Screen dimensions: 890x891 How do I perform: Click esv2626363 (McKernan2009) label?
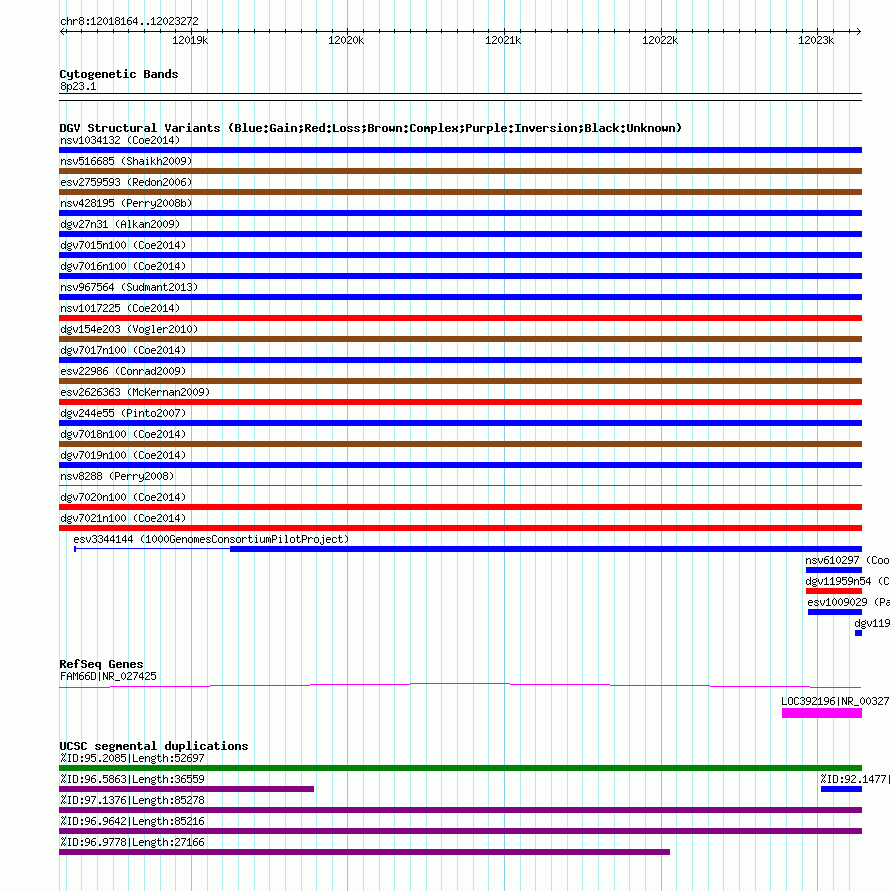click(135, 393)
